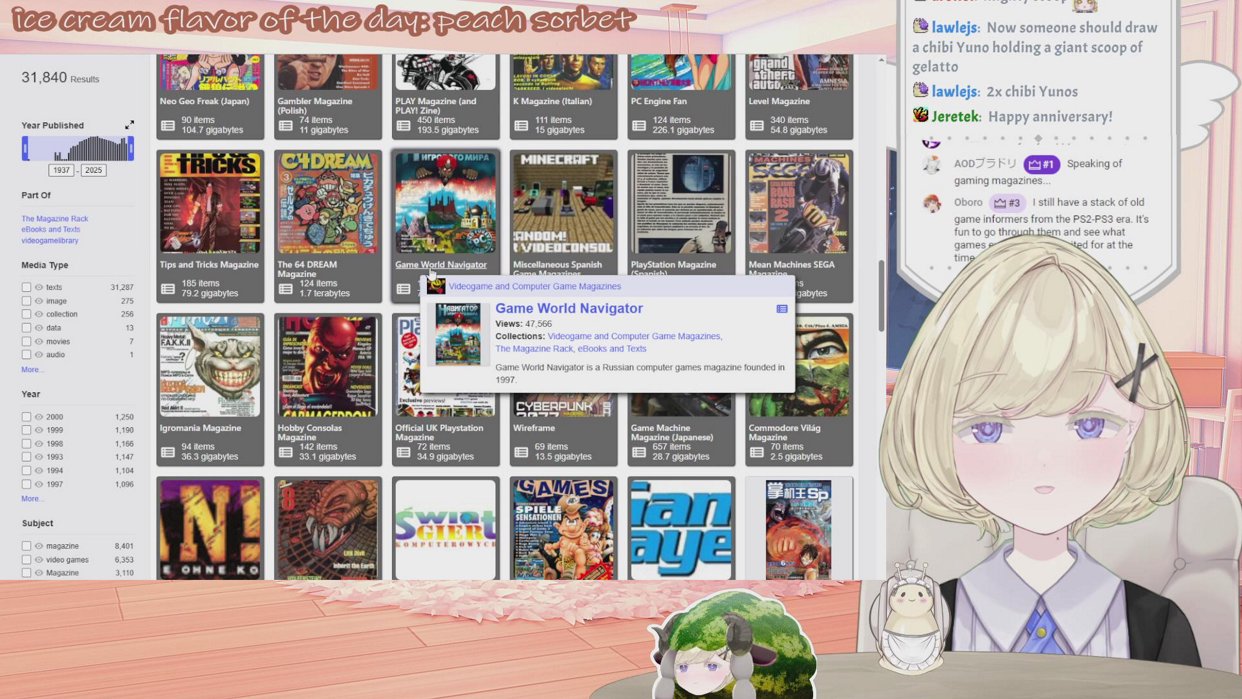Grab right handle of year histogram slider
Image resolution: width=1242 pixels, height=699 pixels.
click(x=131, y=149)
